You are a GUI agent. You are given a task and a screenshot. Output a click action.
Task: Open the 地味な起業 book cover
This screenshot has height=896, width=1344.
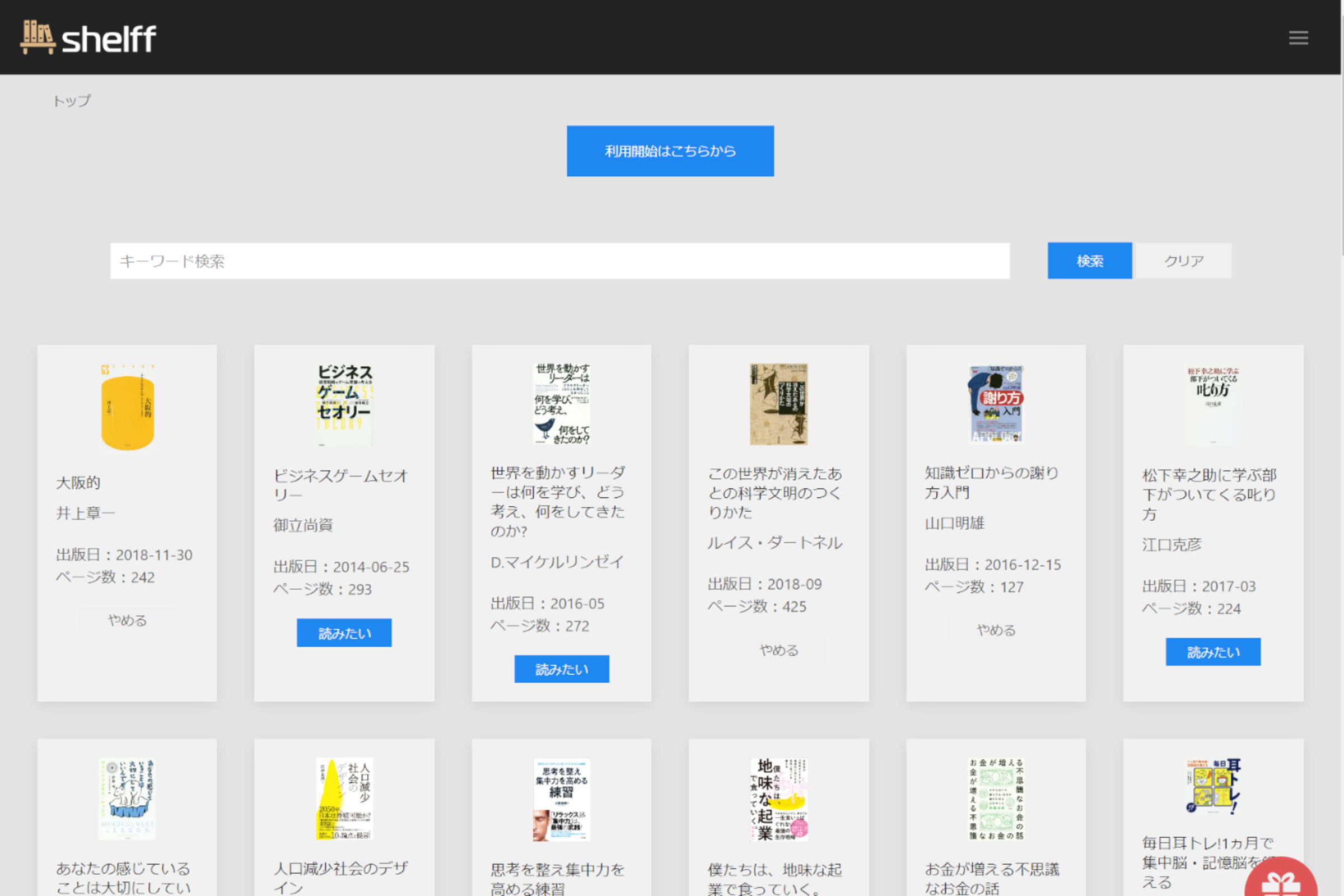click(779, 800)
